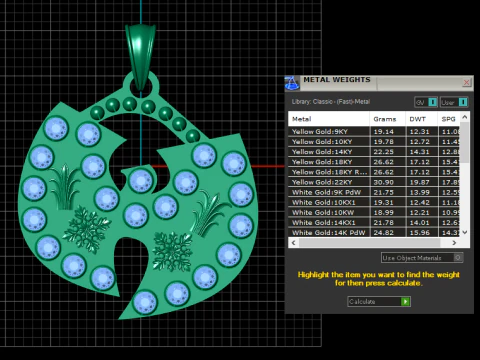Click the 19.87 DWT value
The width and height of the screenshot is (480, 360).
[419, 182]
